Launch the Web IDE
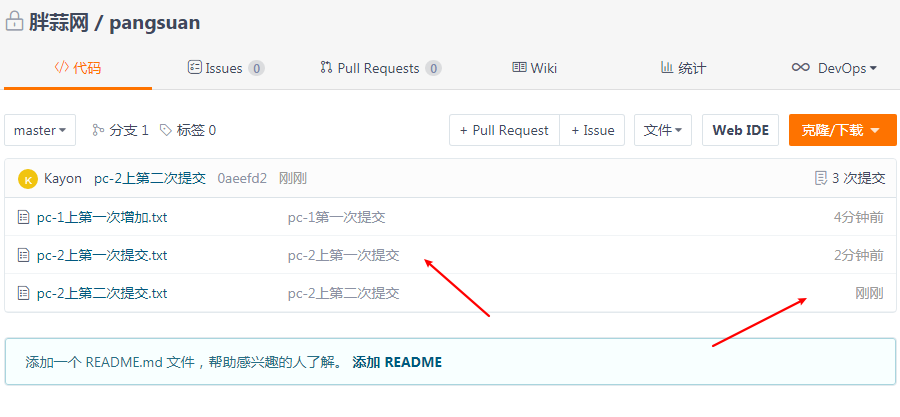The image size is (900, 417). coord(740,130)
